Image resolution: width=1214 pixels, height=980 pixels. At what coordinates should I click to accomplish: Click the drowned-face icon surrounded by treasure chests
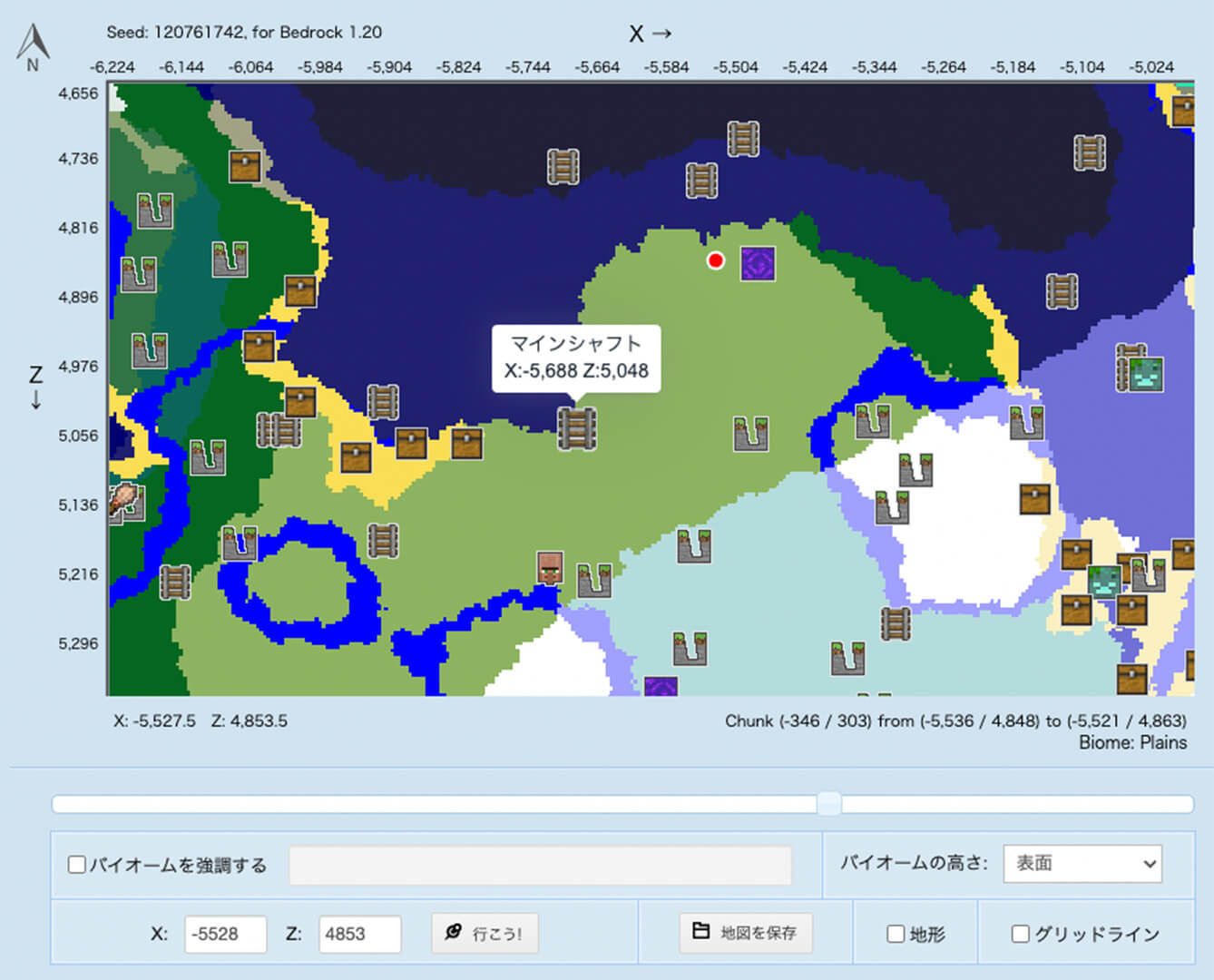[1104, 581]
